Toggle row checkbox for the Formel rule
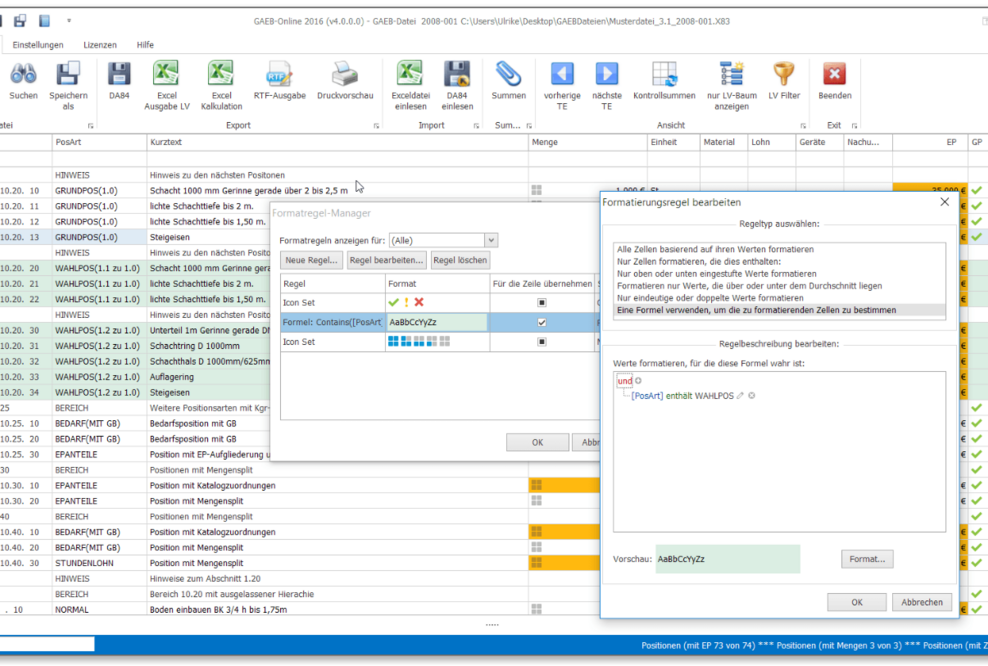The height and width of the screenshot is (666, 988). coord(542,322)
